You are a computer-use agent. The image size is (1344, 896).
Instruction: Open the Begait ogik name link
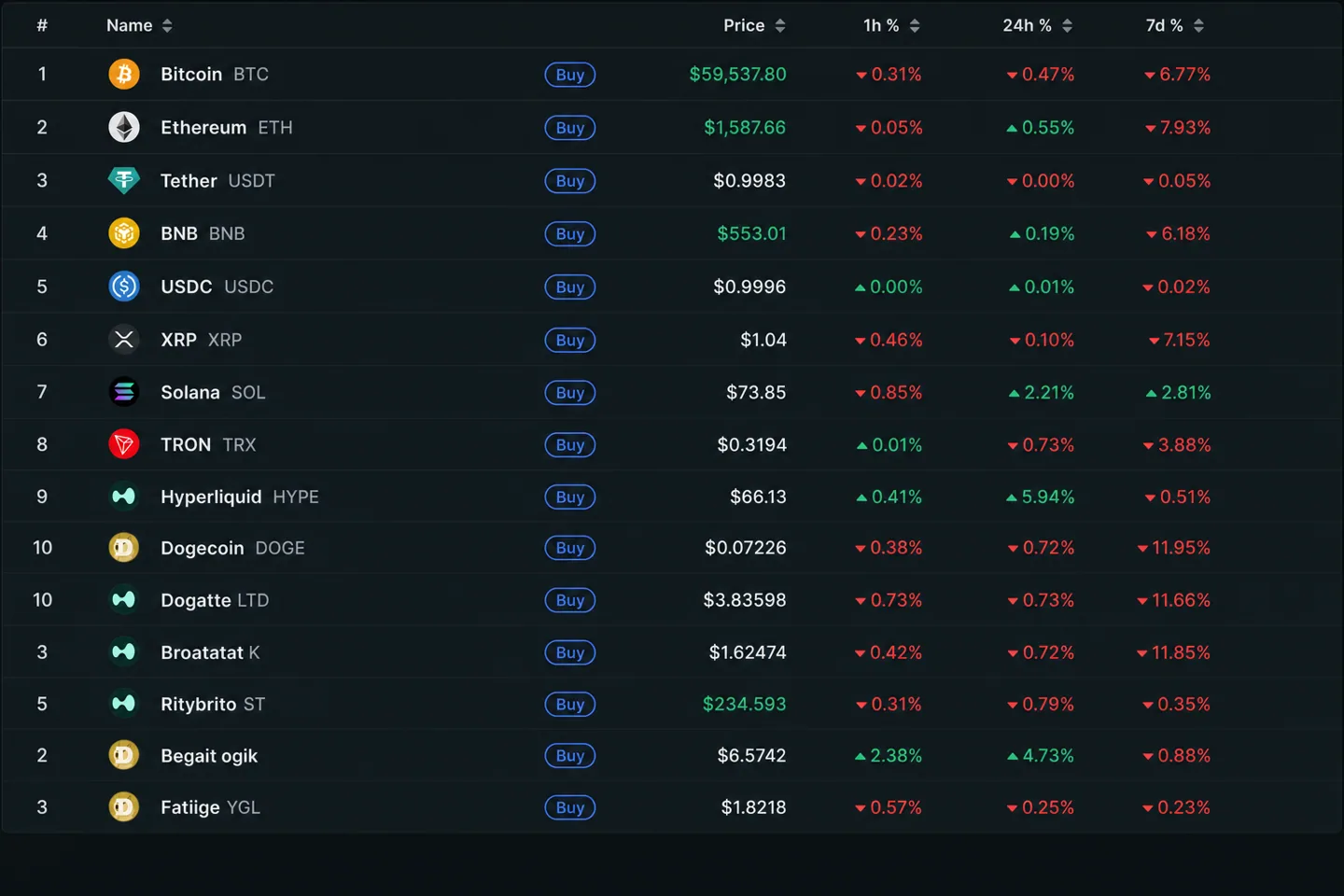(x=209, y=756)
